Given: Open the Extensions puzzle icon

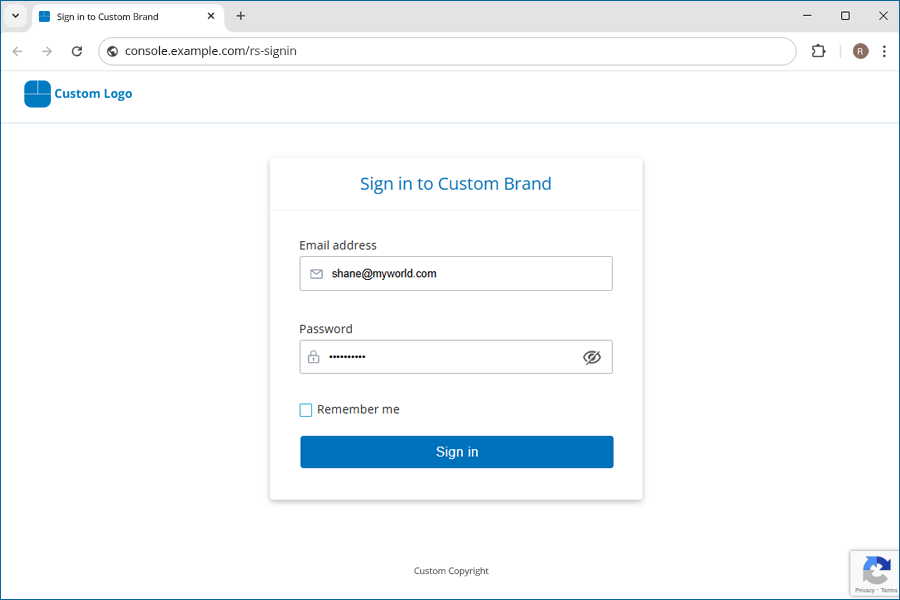Looking at the screenshot, I should point(818,51).
